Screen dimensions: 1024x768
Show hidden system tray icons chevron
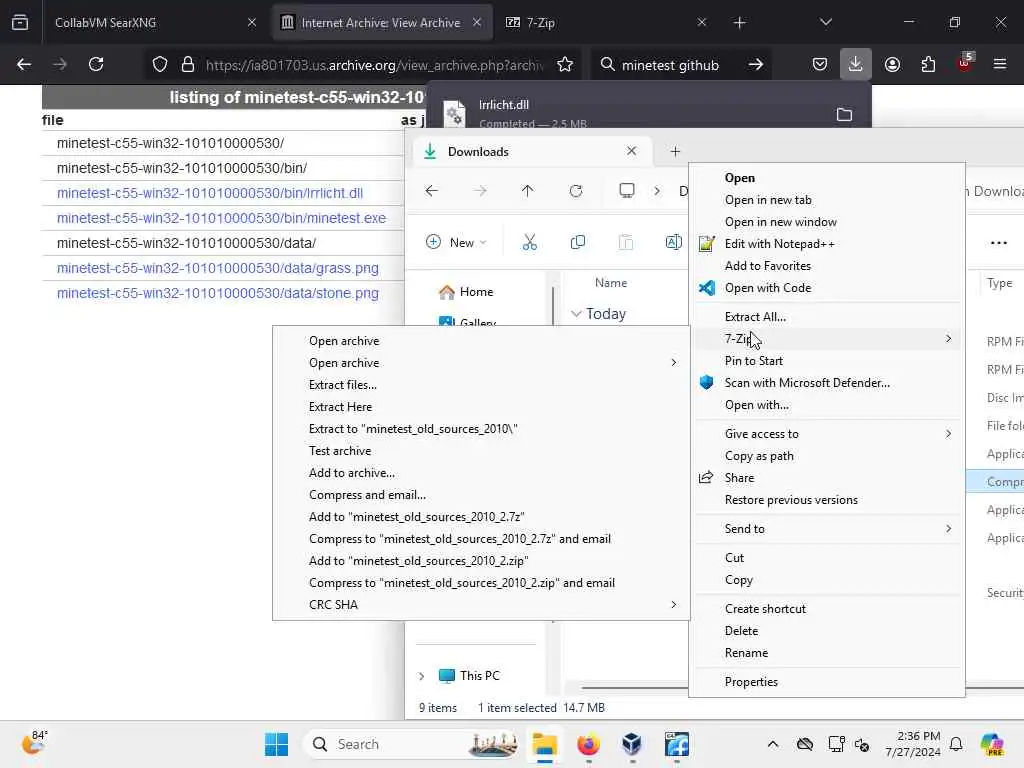[x=773, y=744]
